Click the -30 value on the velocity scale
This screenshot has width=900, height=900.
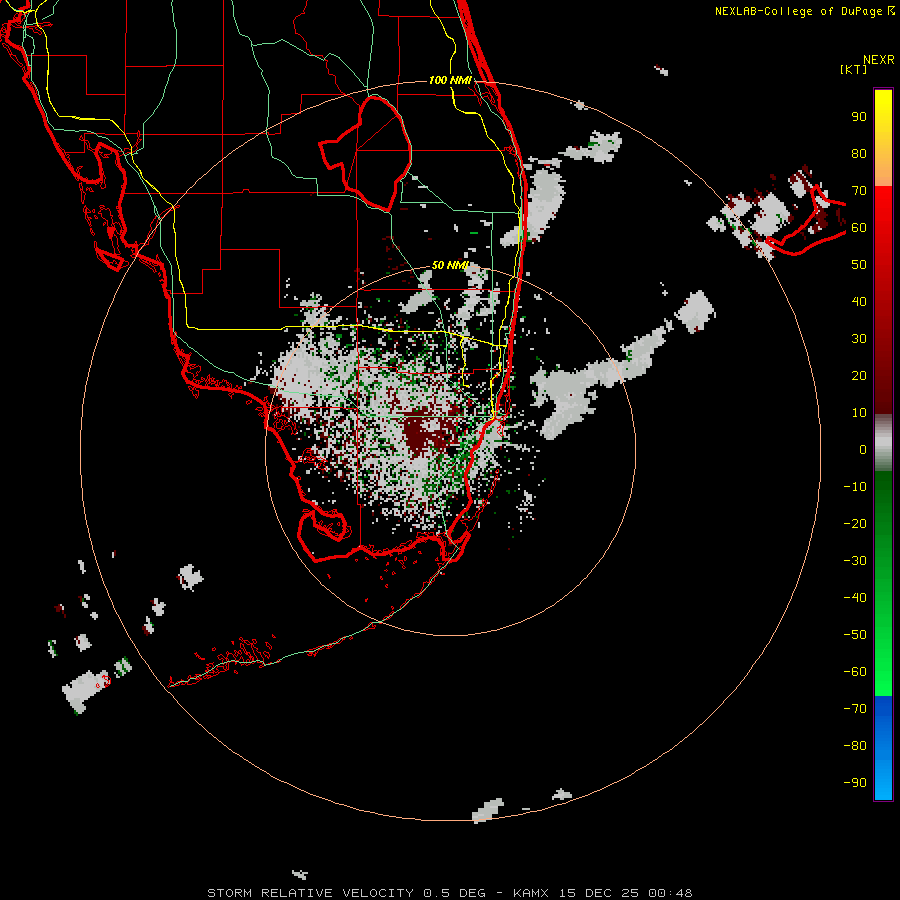coord(855,561)
